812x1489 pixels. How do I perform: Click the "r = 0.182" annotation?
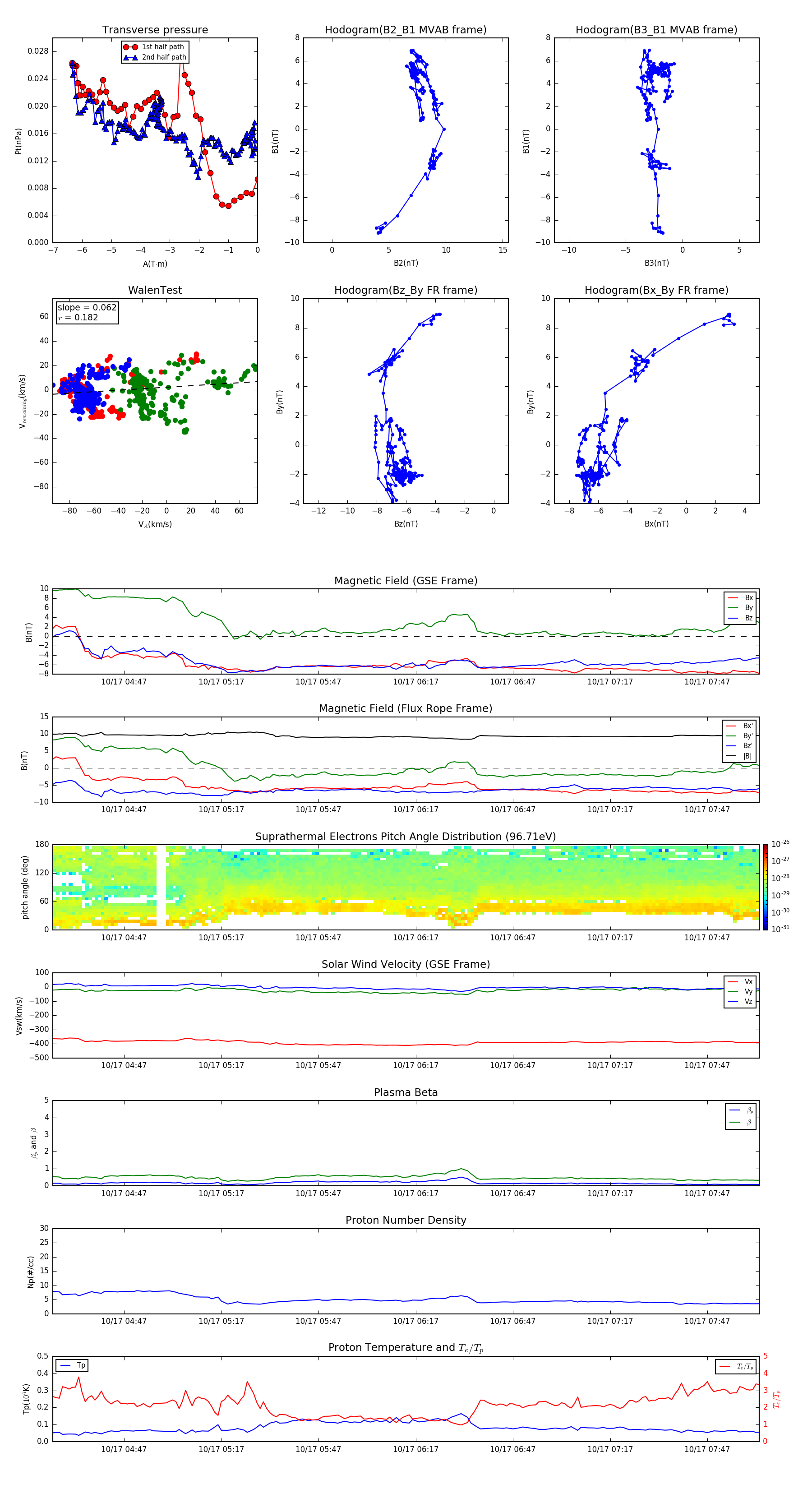coord(78,317)
